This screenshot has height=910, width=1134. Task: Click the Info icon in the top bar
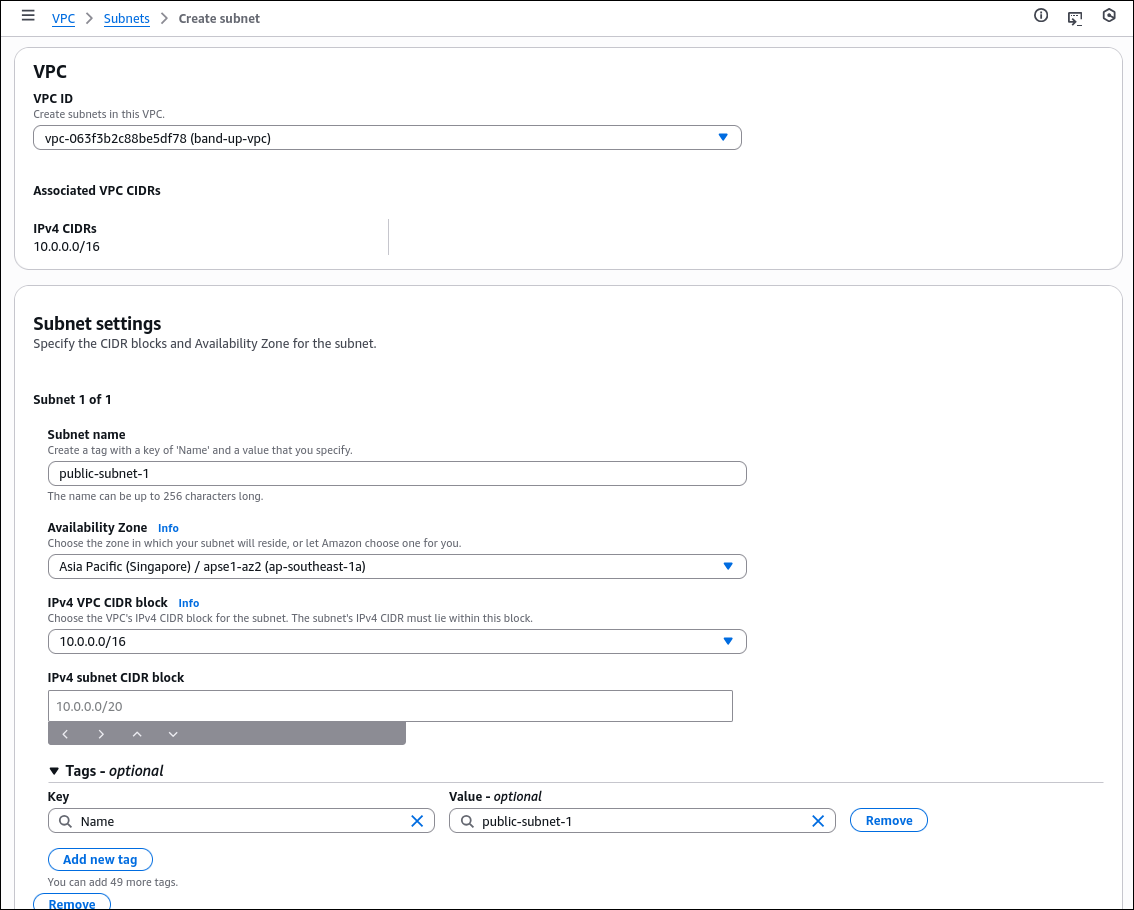[x=1041, y=15]
